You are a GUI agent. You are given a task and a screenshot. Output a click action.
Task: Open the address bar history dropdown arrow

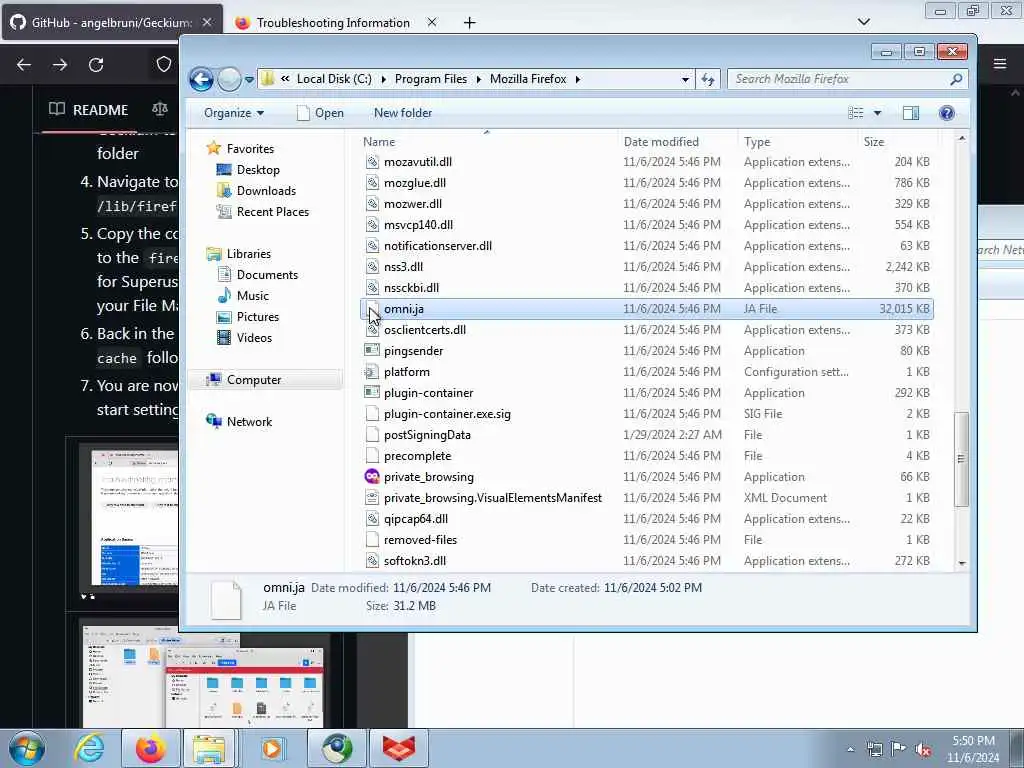[685, 79]
